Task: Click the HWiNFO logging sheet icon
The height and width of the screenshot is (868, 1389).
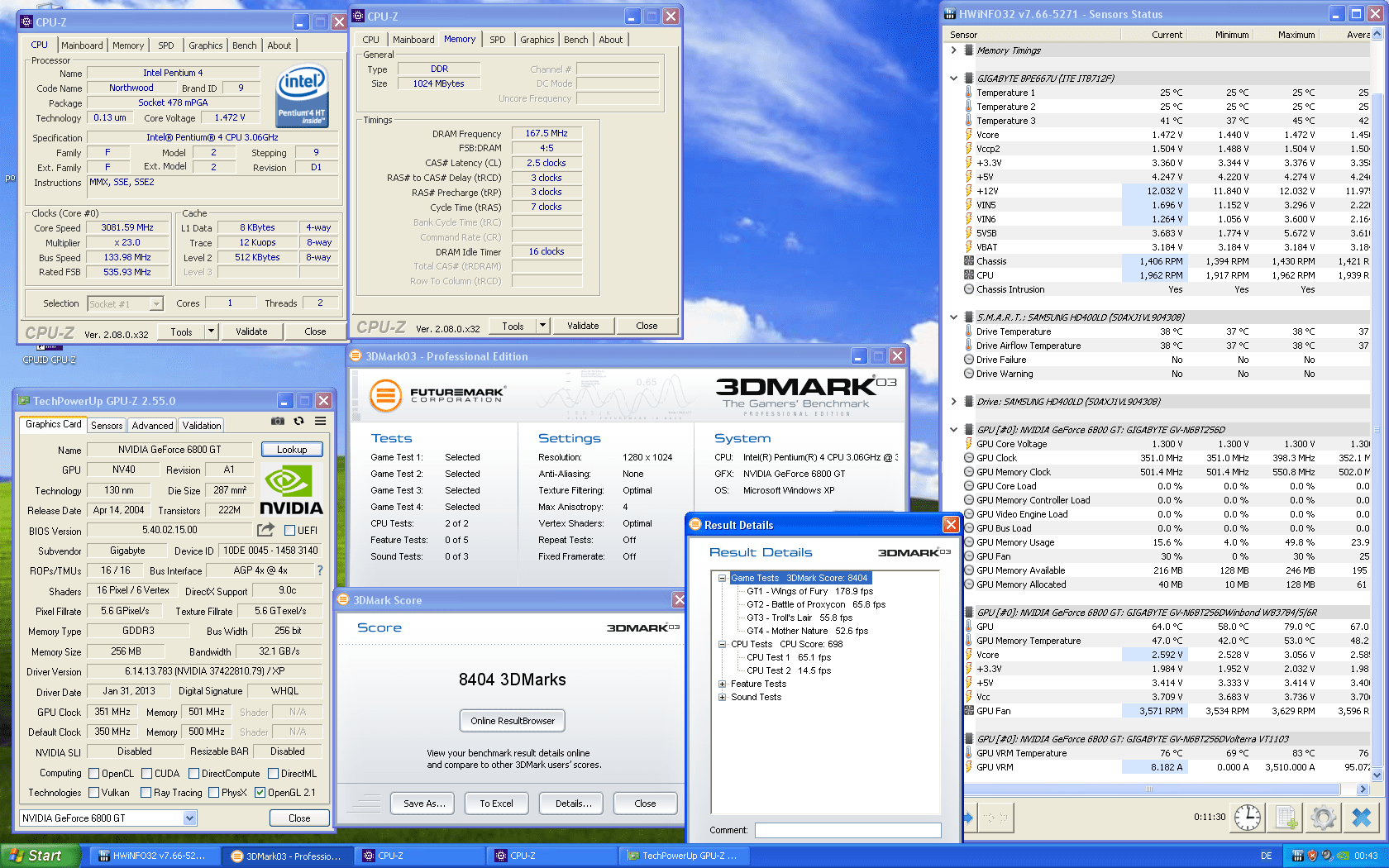Action: (1286, 818)
